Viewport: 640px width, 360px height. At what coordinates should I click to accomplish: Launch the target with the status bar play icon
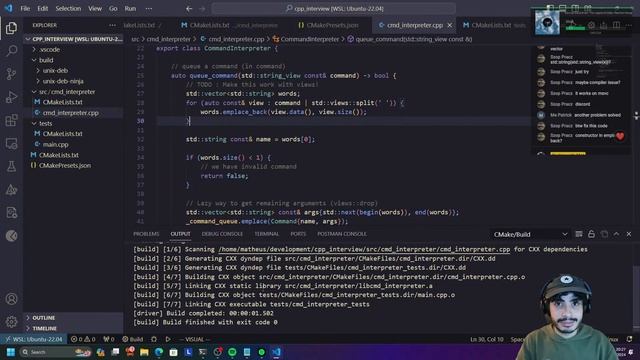[168, 339]
